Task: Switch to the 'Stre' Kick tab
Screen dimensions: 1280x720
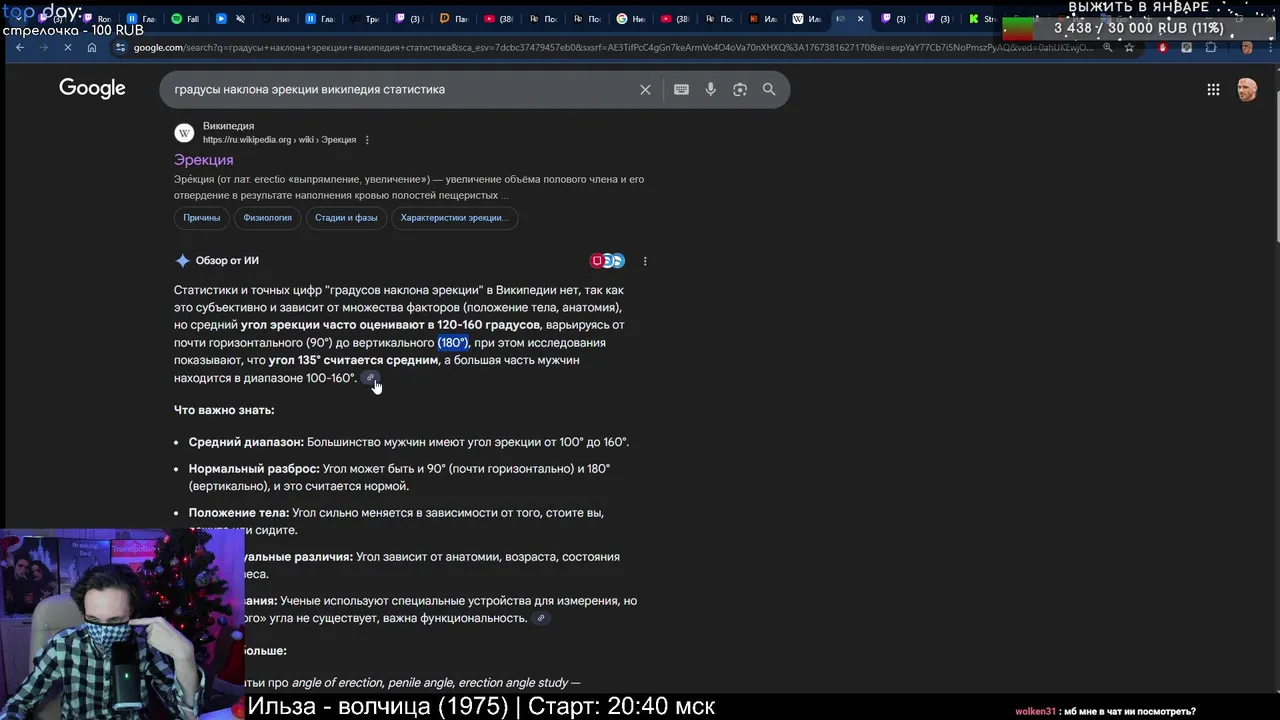Action: pyautogui.click(x=981, y=19)
